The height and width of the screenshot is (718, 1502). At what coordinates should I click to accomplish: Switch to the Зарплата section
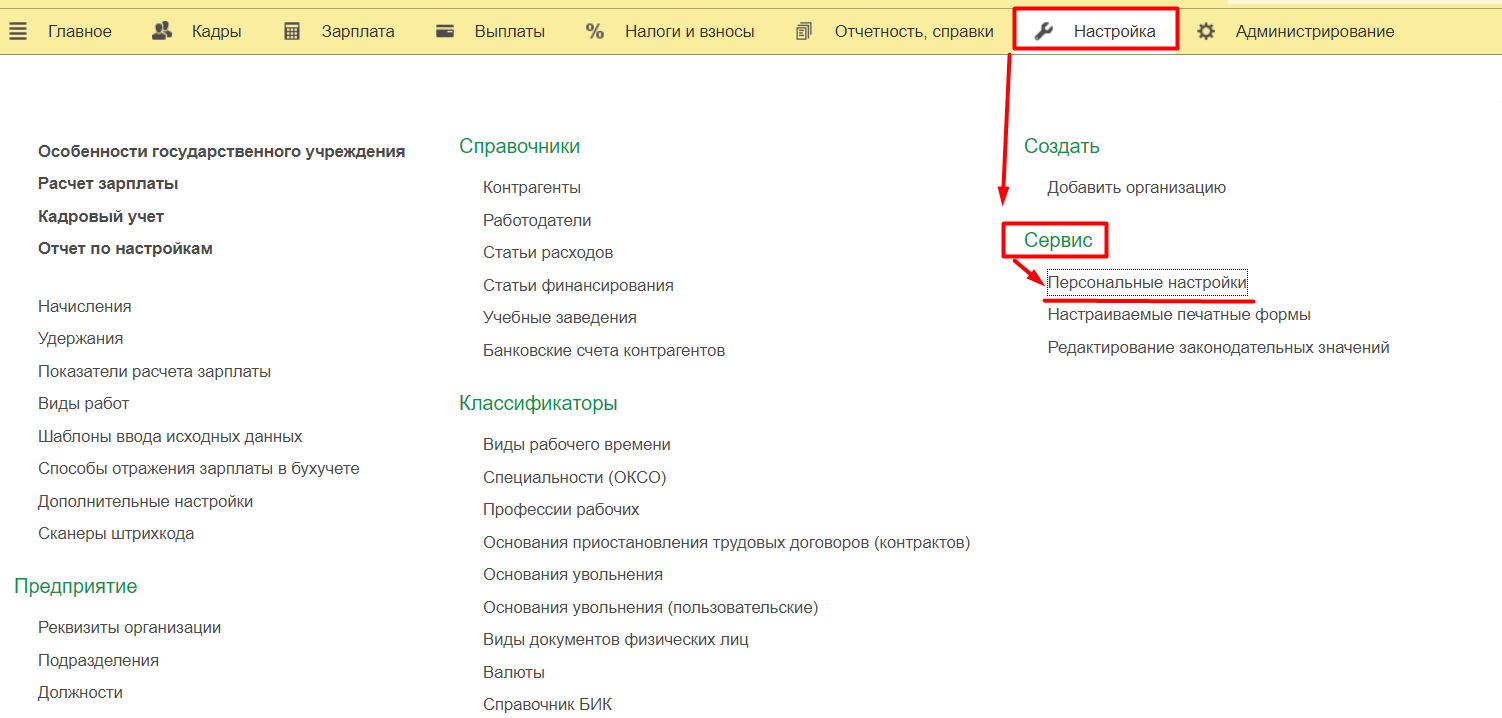click(x=358, y=31)
